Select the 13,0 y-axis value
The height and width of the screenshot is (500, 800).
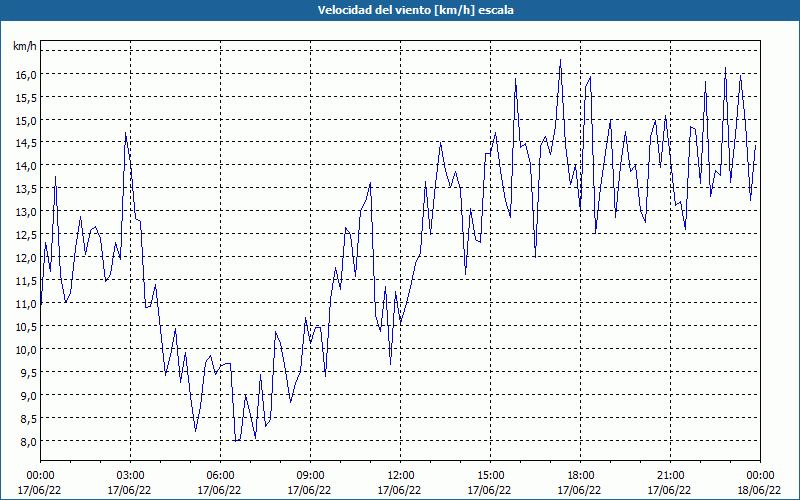26,212
